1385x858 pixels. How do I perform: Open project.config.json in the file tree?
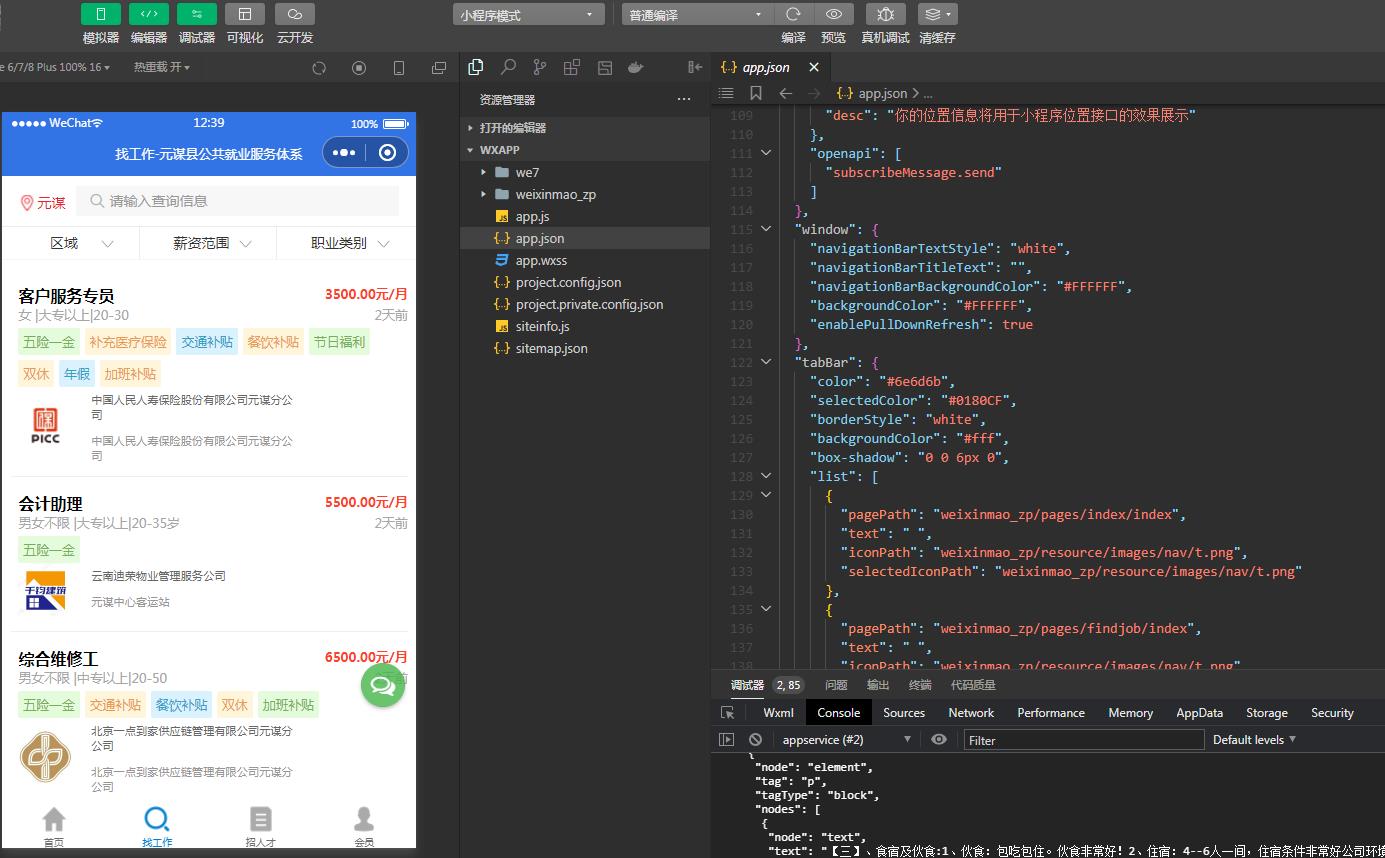pyautogui.click(x=568, y=282)
